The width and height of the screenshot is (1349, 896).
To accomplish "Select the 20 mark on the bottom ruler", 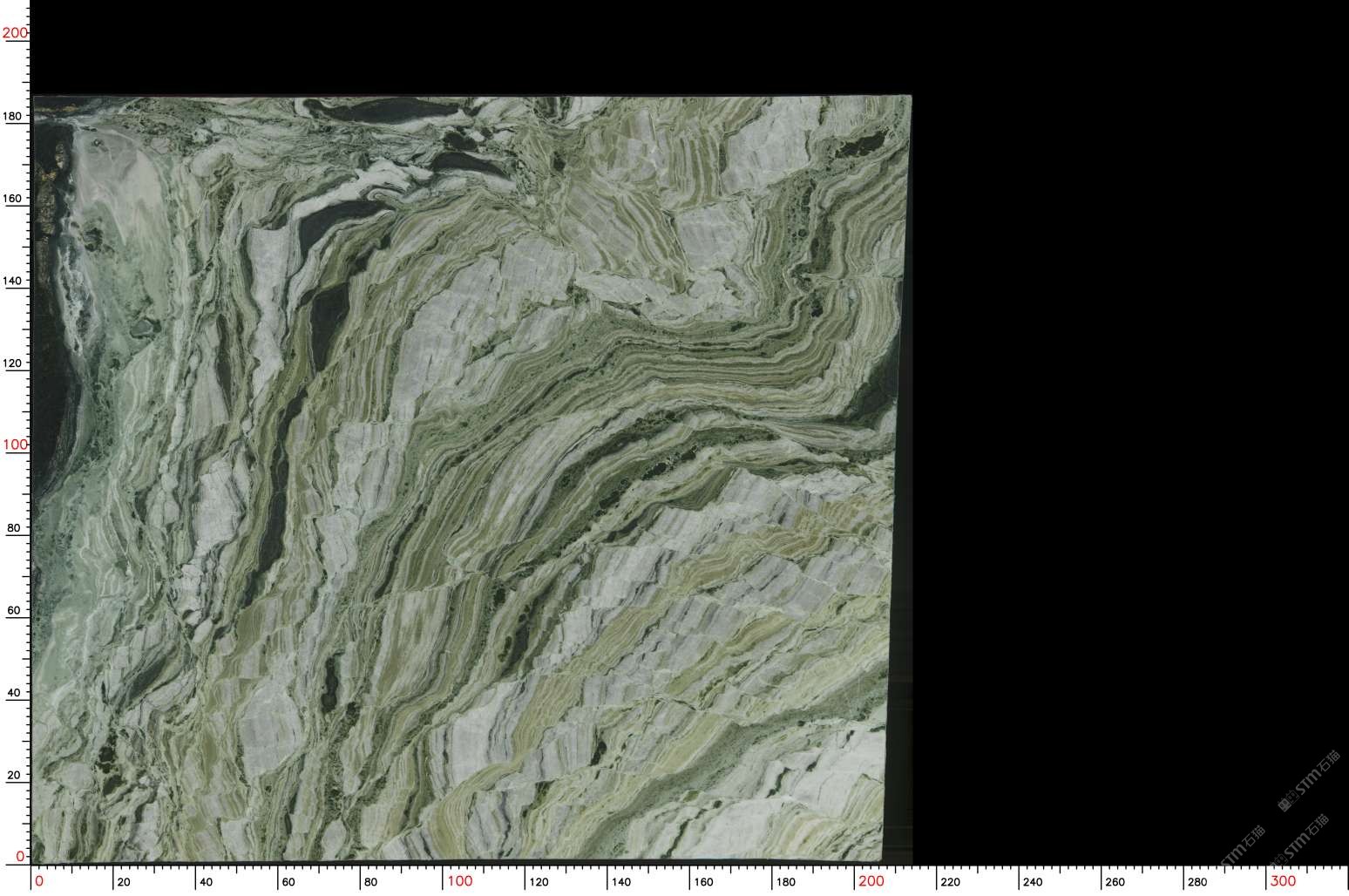I will pos(124,882).
